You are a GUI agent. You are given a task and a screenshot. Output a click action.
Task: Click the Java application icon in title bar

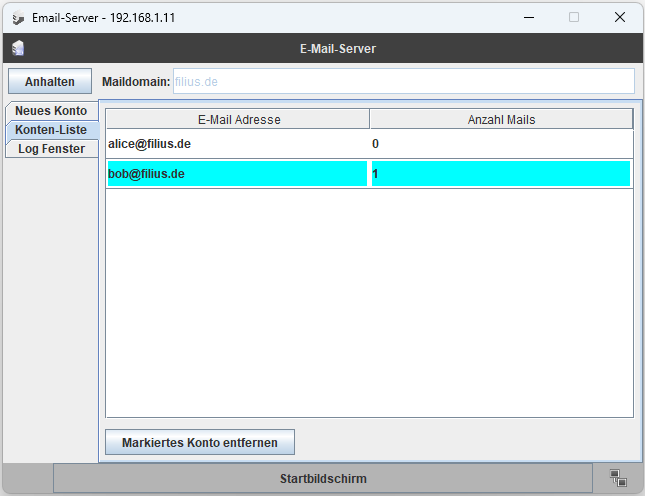(x=18, y=17)
